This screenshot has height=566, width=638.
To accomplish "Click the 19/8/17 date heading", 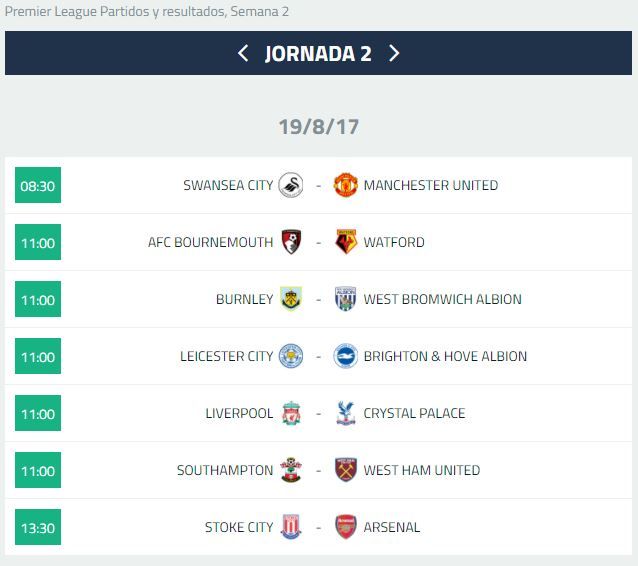I will tap(319, 127).
